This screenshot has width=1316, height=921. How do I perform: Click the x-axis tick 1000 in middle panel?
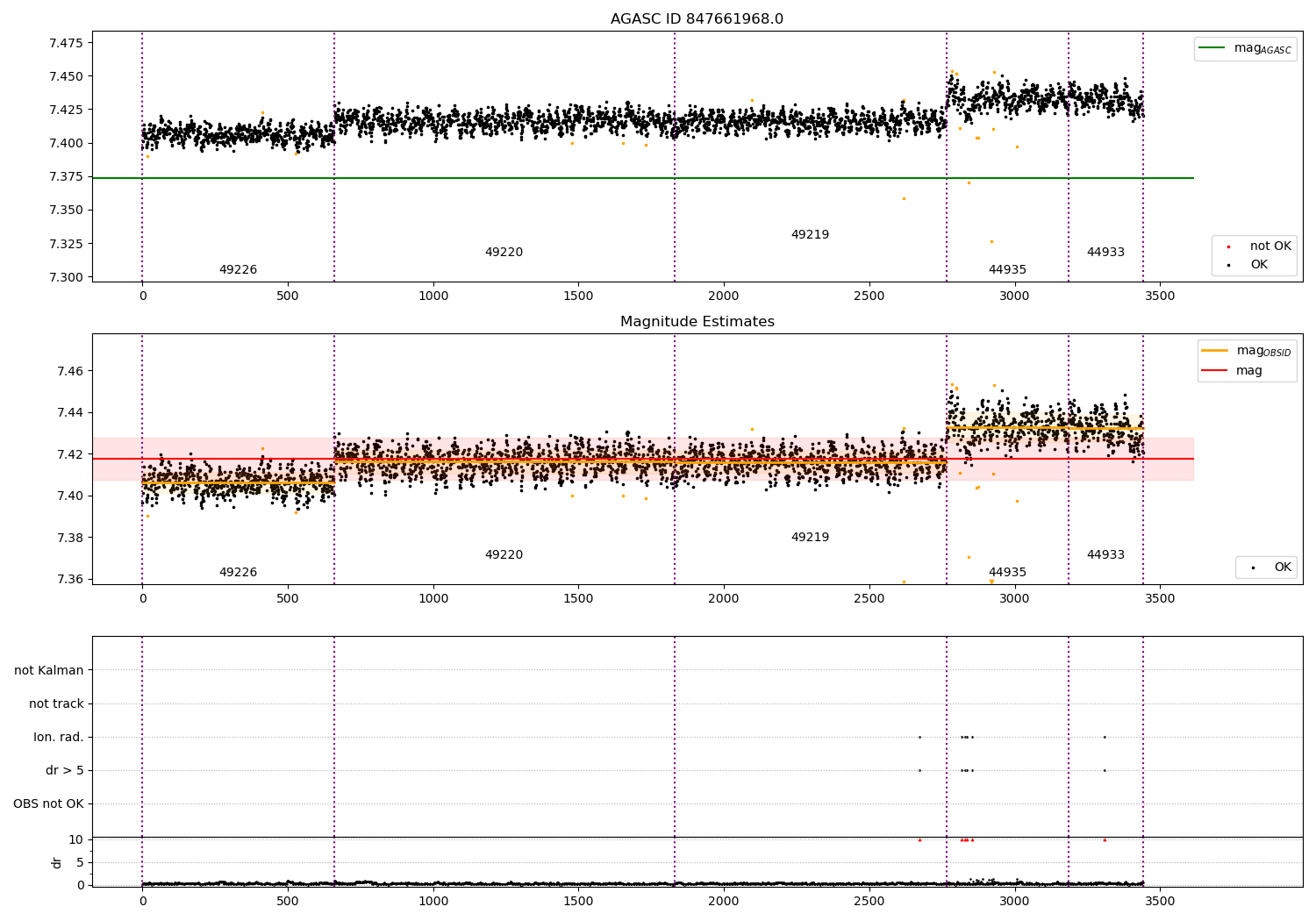click(x=433, y=599)
